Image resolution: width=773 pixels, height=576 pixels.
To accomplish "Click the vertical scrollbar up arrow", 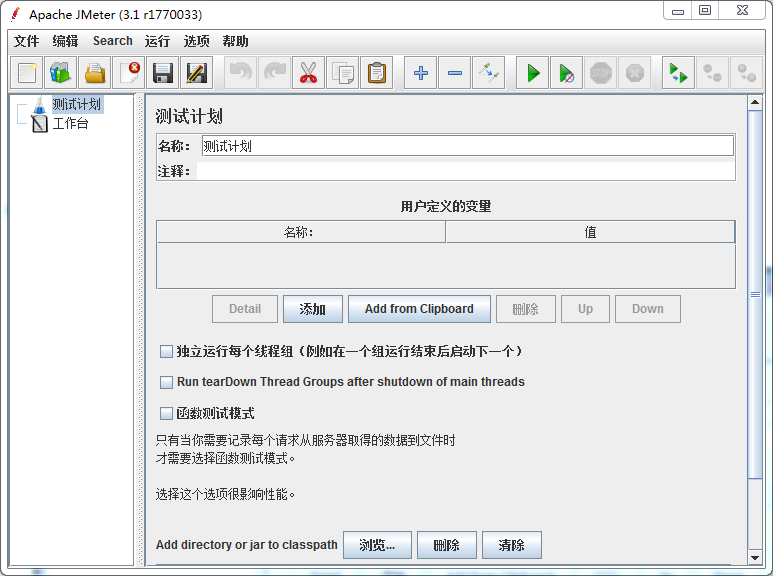I will (755, 103).
